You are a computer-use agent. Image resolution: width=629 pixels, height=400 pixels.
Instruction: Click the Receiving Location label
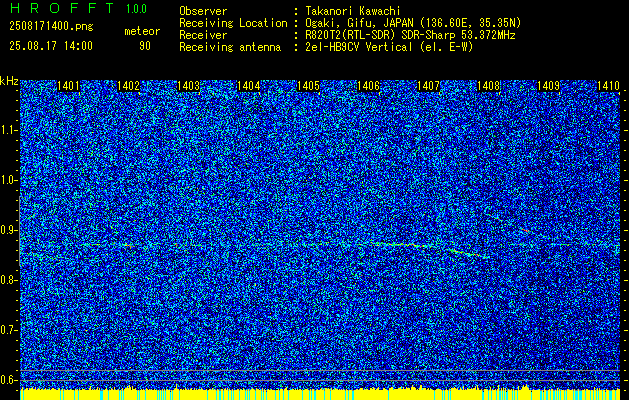(233, 23)
